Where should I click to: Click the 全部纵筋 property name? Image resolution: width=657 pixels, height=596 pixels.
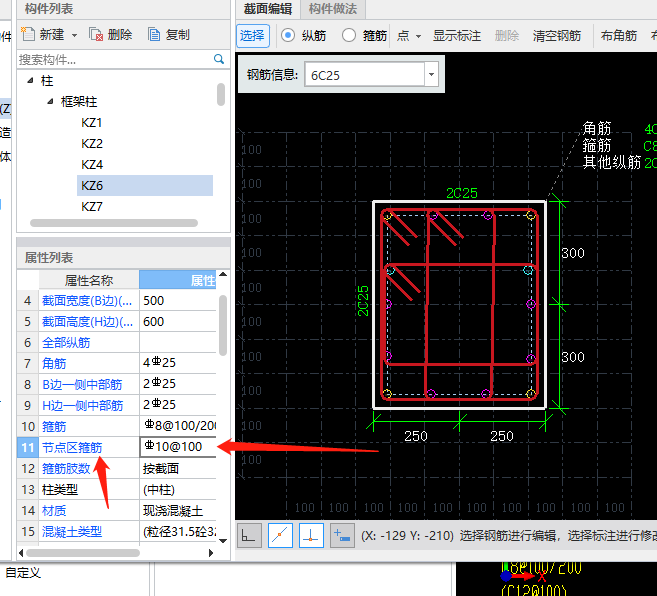click(x=66, y=342)
